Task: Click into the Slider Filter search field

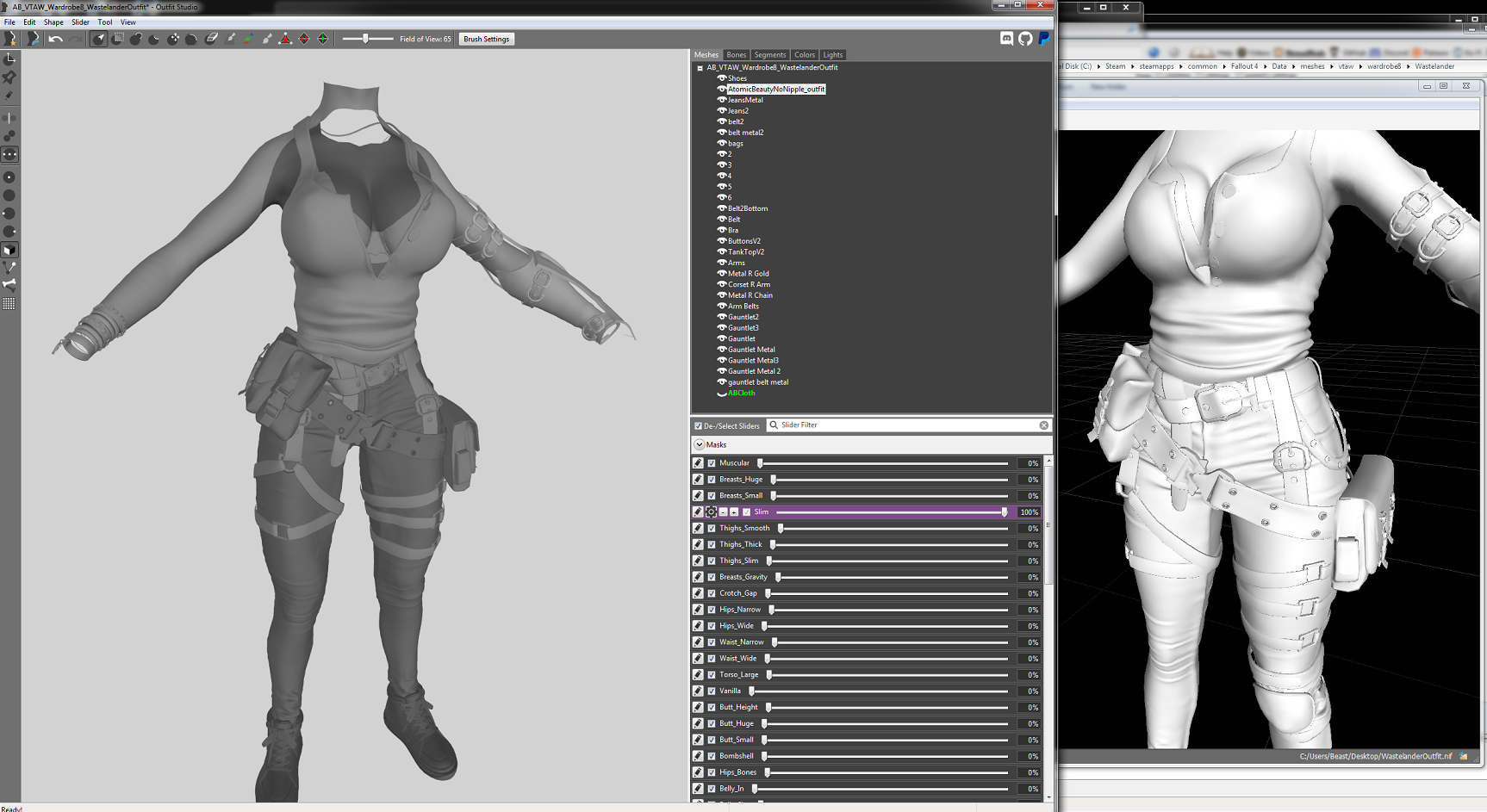Action: [909, 425]
